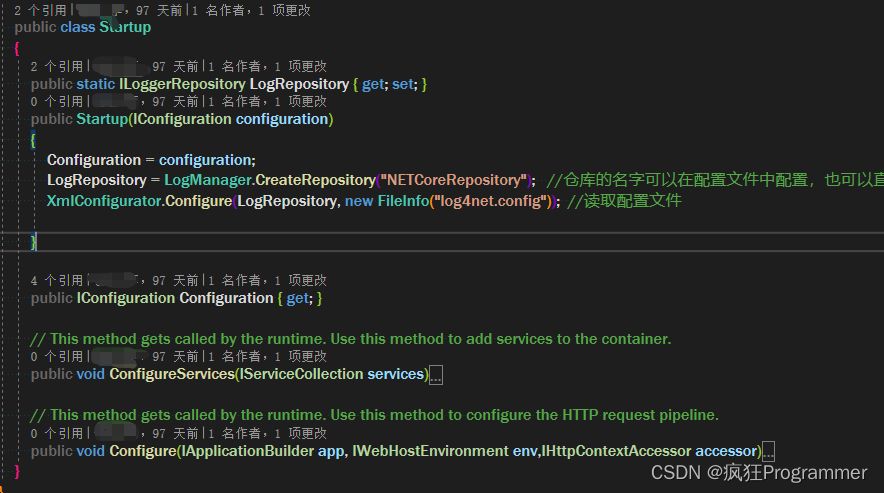Image resolution: width=884 pixels, height=493 pixels.
Task: Open CodeLens above class Startup declaration
Action: tap(162, 10)
